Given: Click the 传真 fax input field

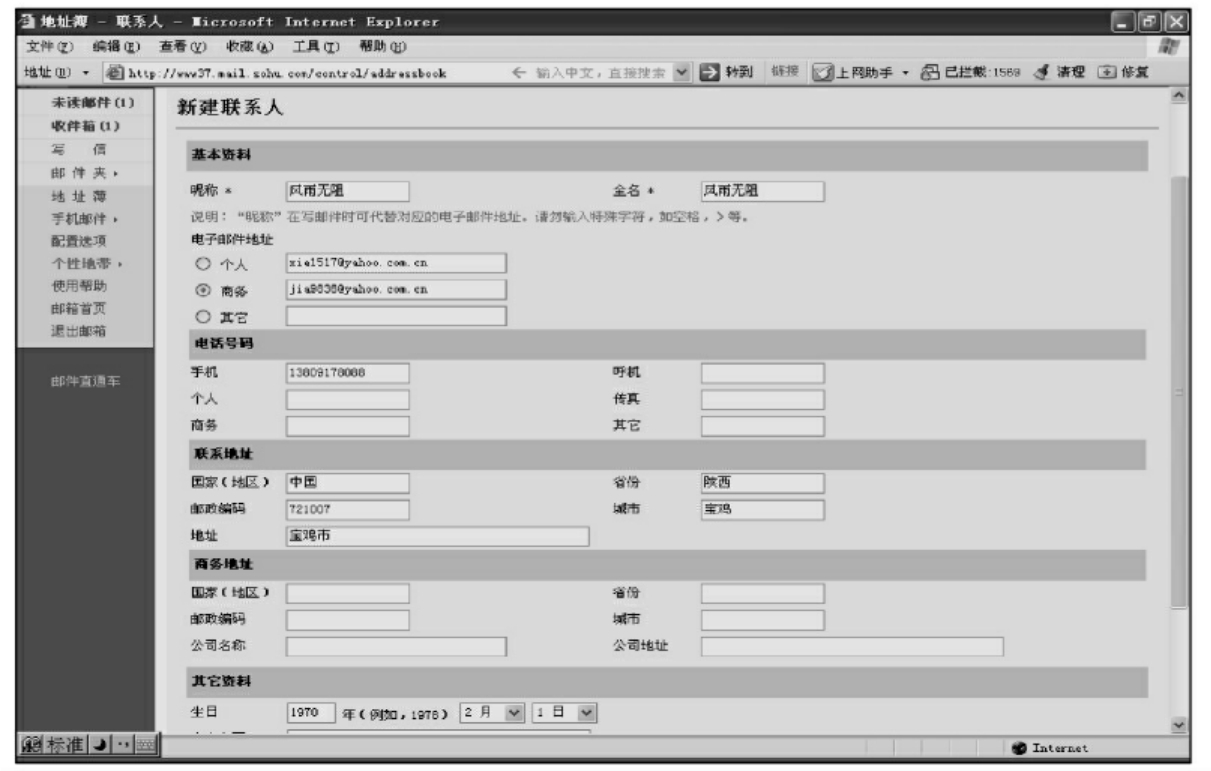Looking at the screenshot, I should tap(762, 399).
